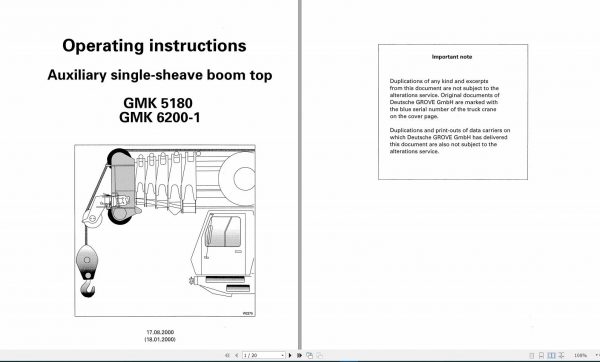Viewport: 600px width, 362px height.
Task: Jump to the last page
Action: coord(299,355)
